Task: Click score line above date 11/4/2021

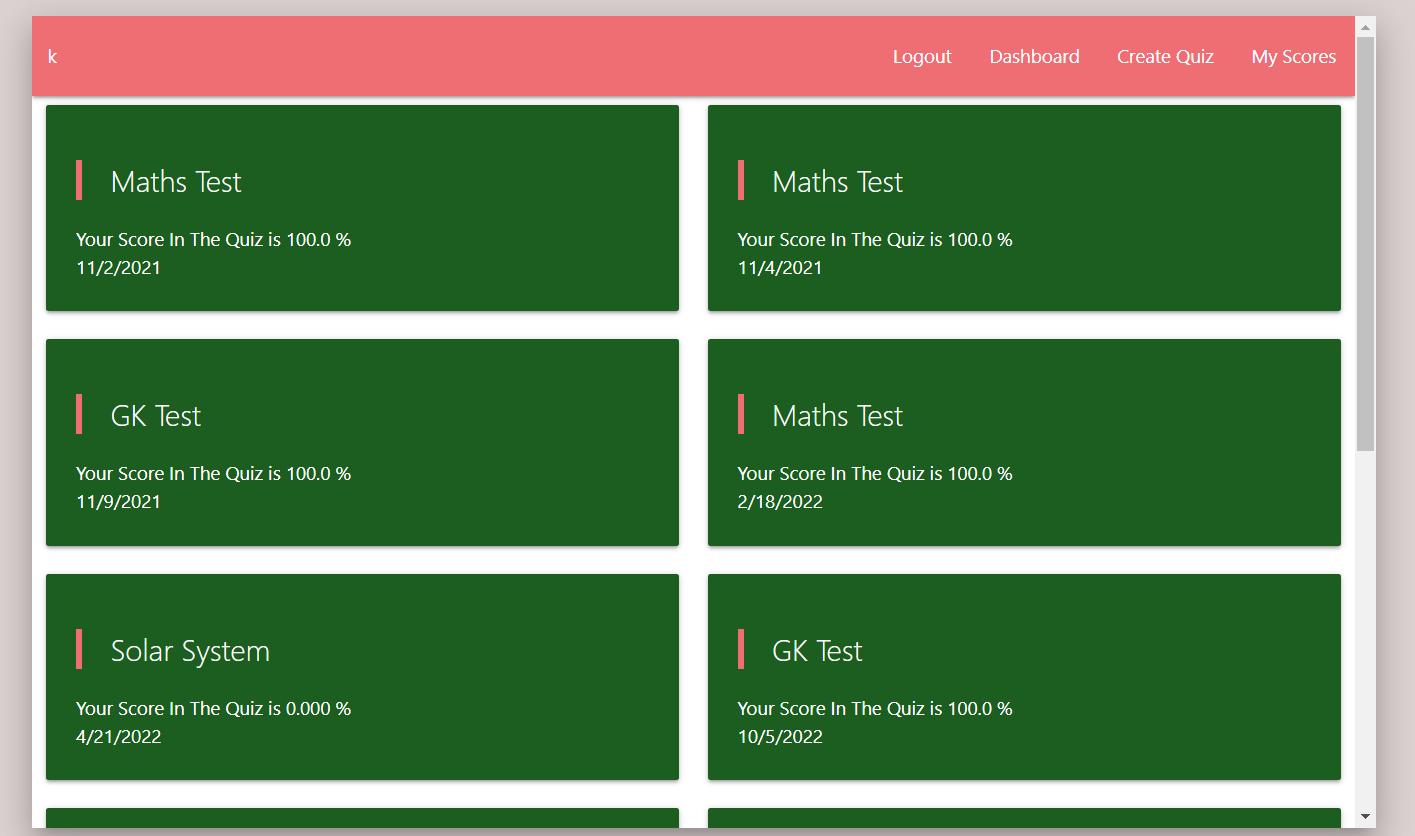Action: (x=875, y=240)
